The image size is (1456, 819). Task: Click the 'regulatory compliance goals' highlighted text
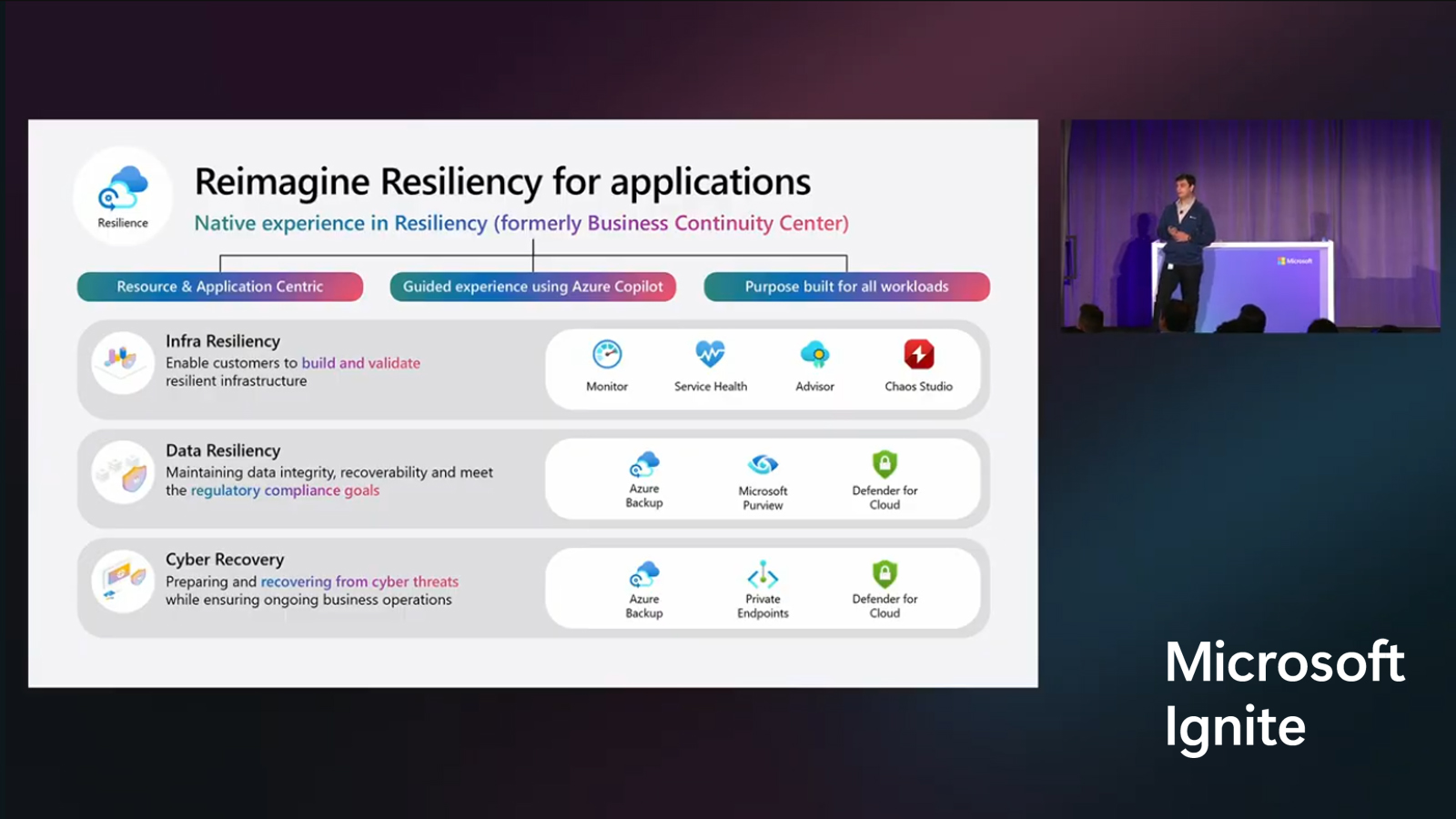[285, 490]
